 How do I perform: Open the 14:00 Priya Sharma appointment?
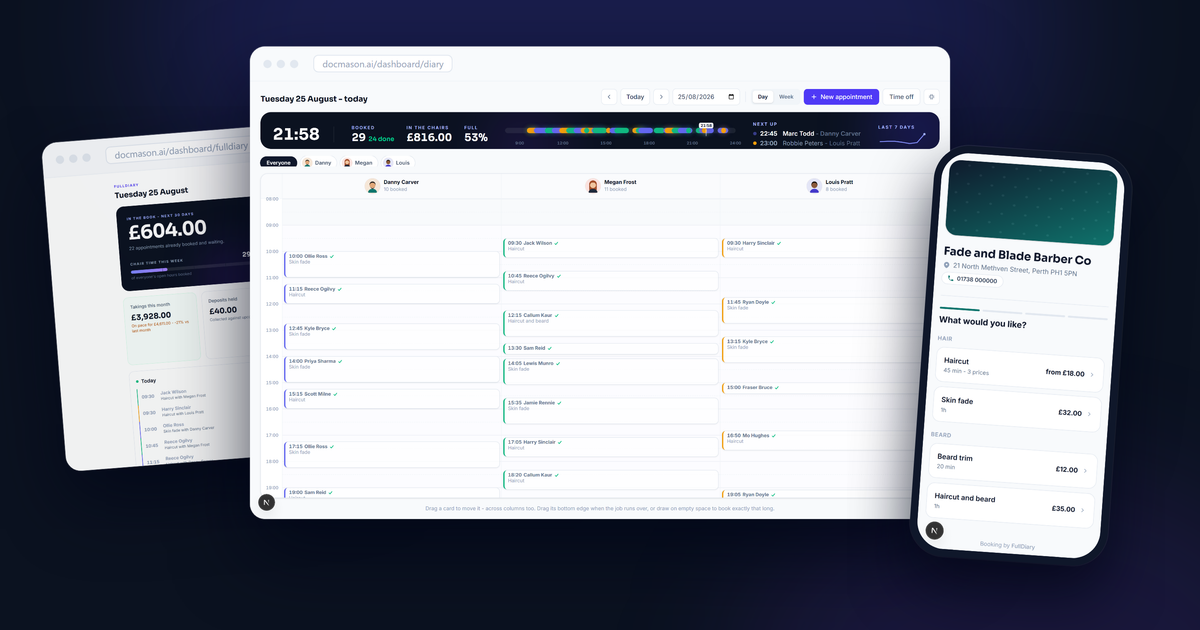(x=392, y=368)
